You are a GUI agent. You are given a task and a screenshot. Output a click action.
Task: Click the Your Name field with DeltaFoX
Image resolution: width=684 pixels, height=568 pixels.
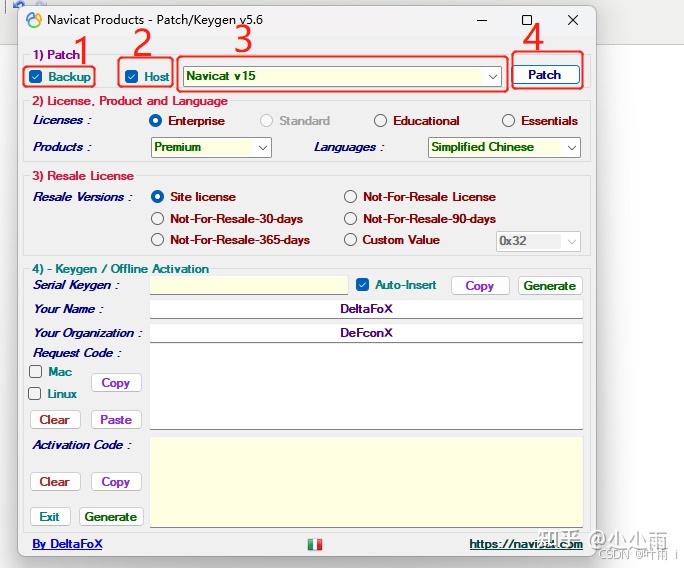point(366,309)
